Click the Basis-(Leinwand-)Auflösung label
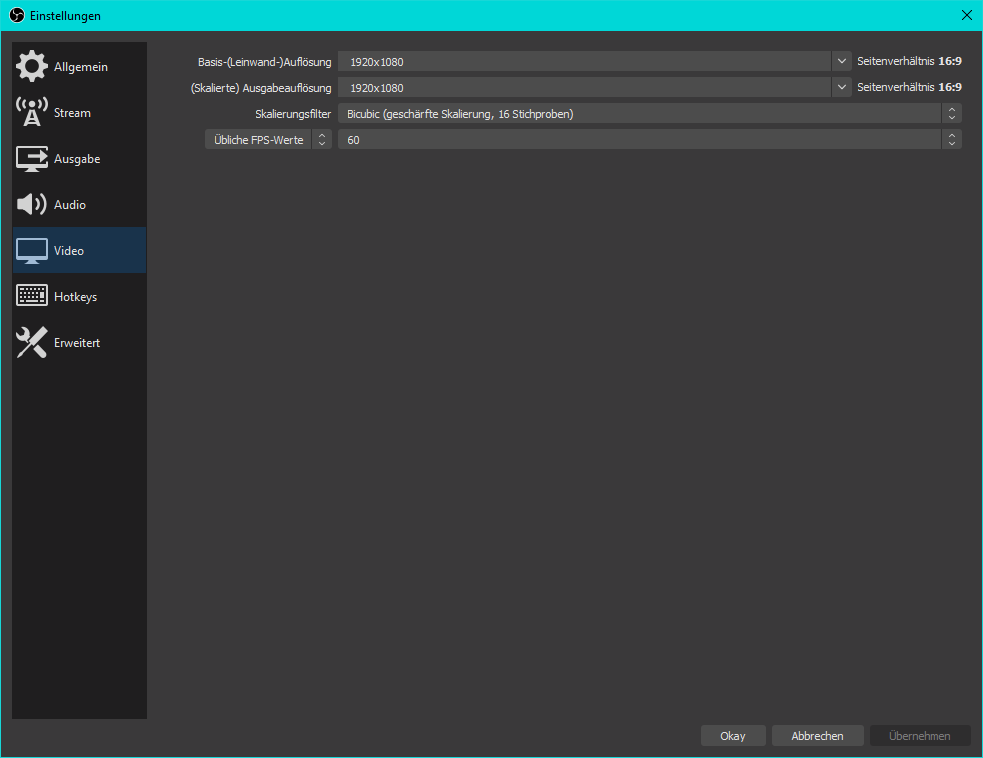983x758 pixels. pyautogui.click(x=265, y=62)
